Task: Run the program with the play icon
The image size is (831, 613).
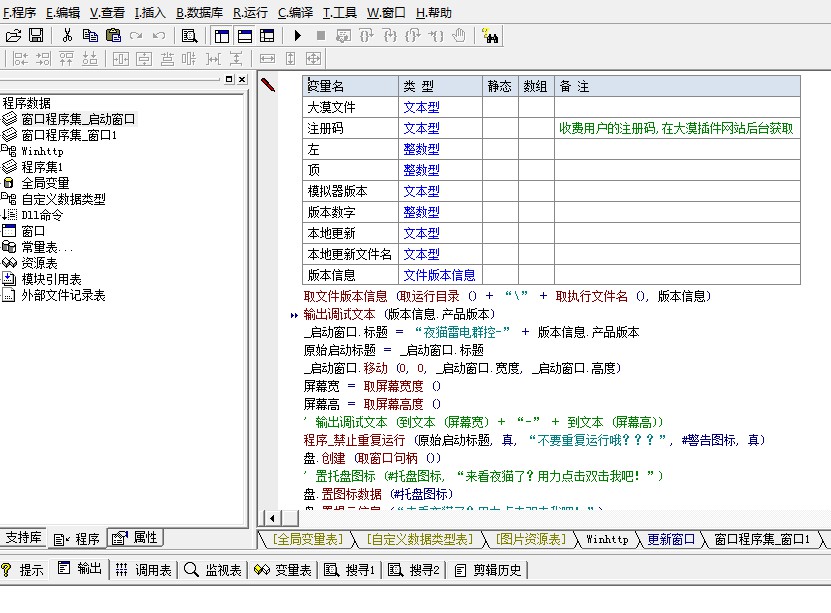Action: coord(298,35)
